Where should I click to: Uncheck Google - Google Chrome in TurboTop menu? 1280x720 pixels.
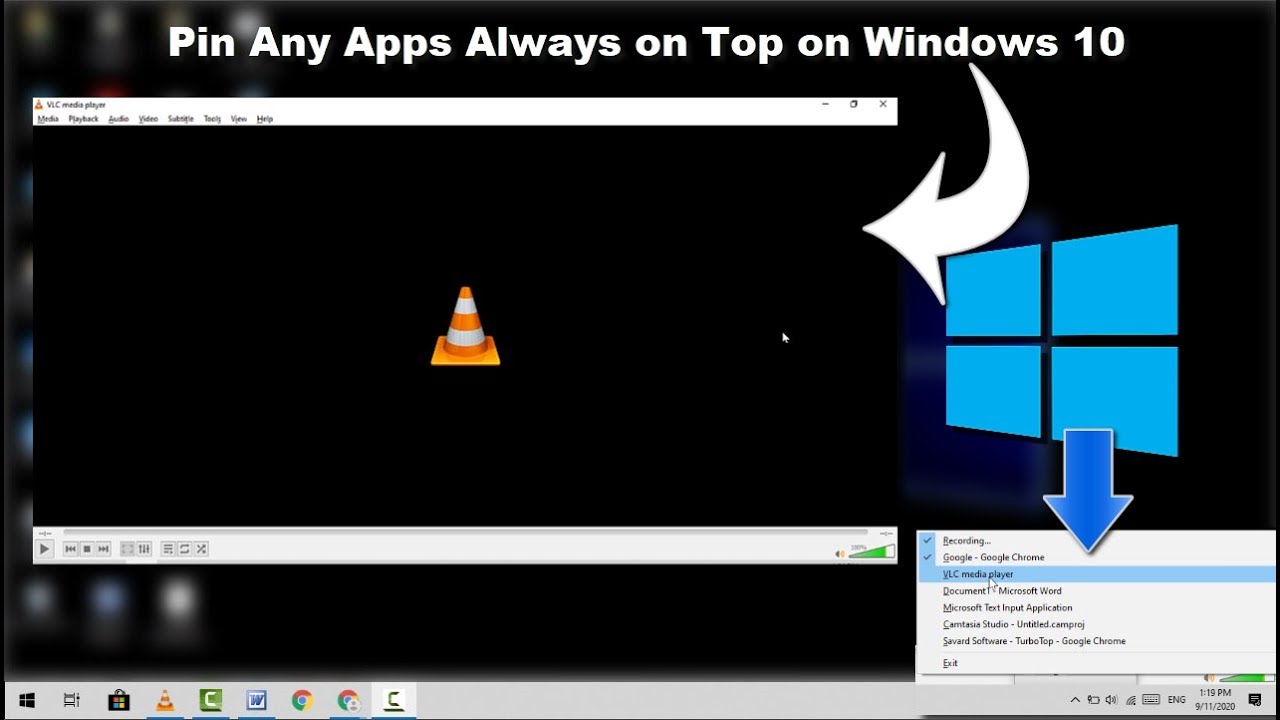[x=1096, y=557]
